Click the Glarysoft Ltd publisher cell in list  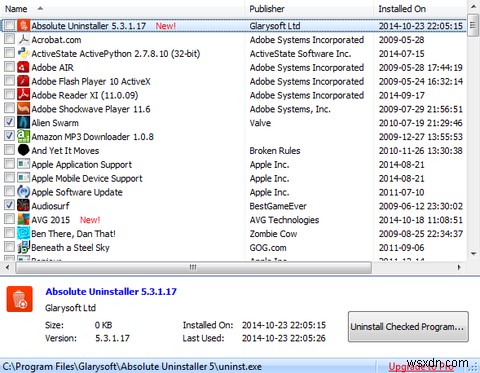tap(275, 26)
